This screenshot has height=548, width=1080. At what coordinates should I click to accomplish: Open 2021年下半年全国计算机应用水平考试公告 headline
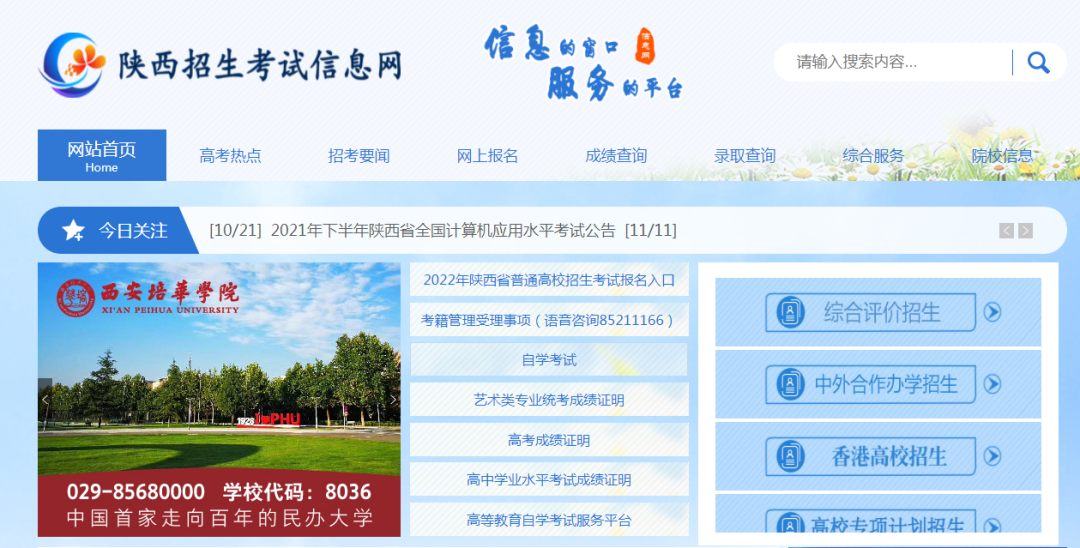pyautogui.click(x=443, y=231)
